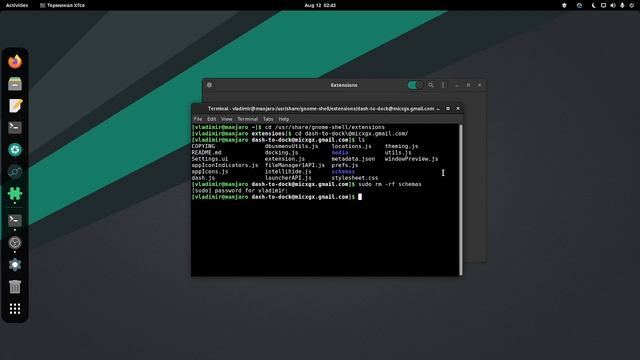The height and width of the screenshot is (360, 640).
Task: Open the dark orbit-shaped dock icon
Action: point(15,172)
